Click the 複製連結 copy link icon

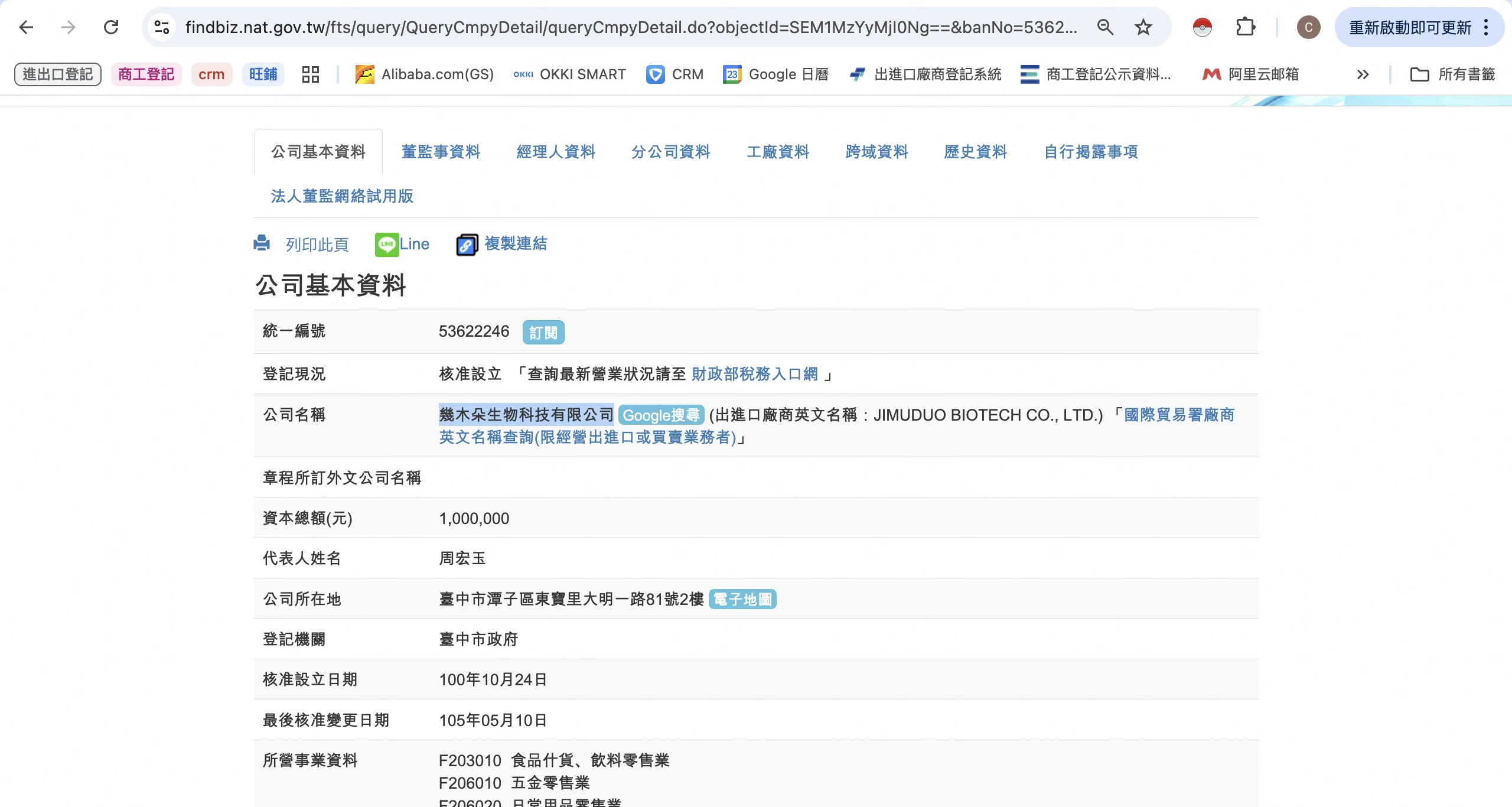467,245
